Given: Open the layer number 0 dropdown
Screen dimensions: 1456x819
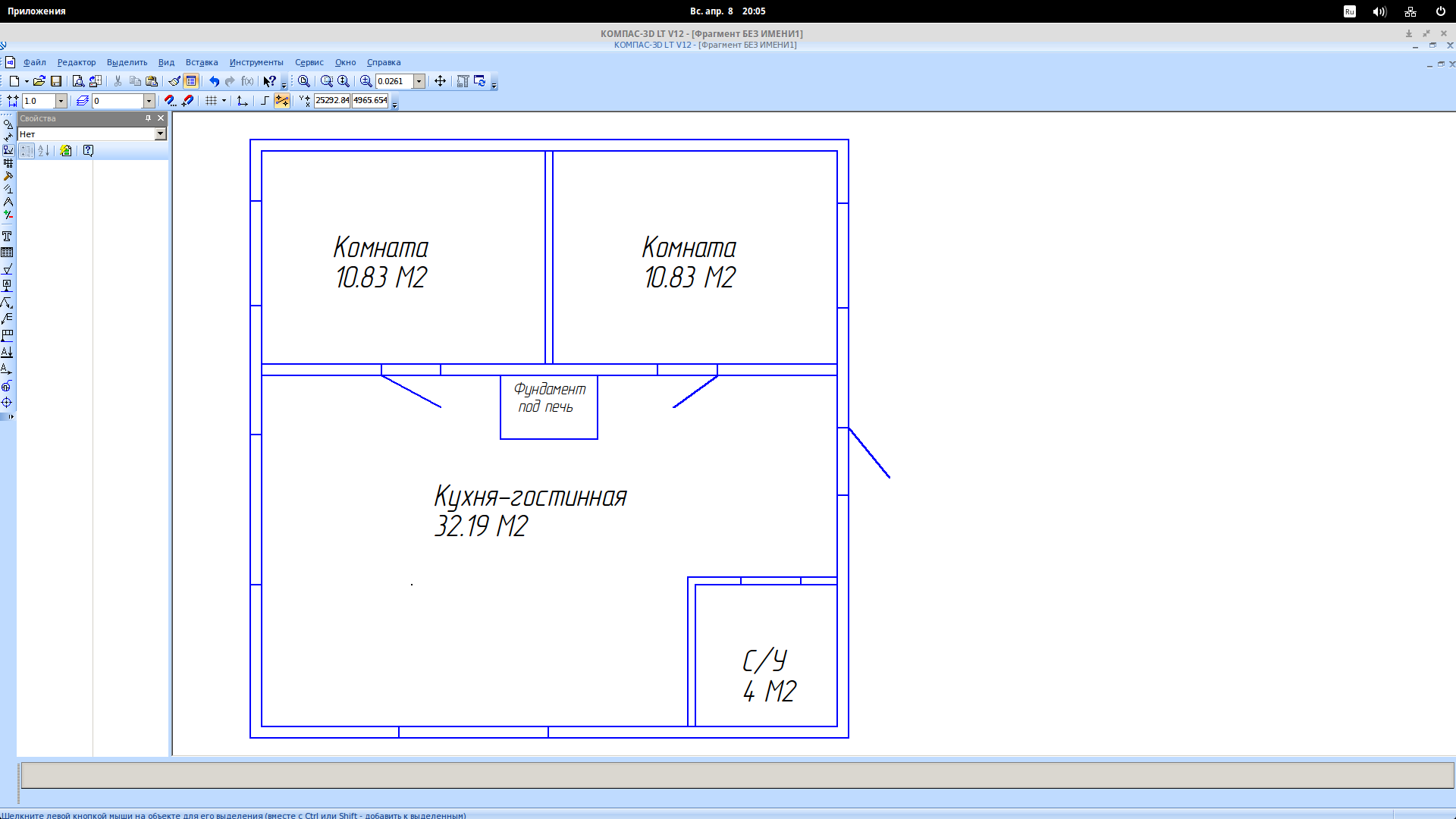Looking at the screenshot, I should (x=149, y=101).
